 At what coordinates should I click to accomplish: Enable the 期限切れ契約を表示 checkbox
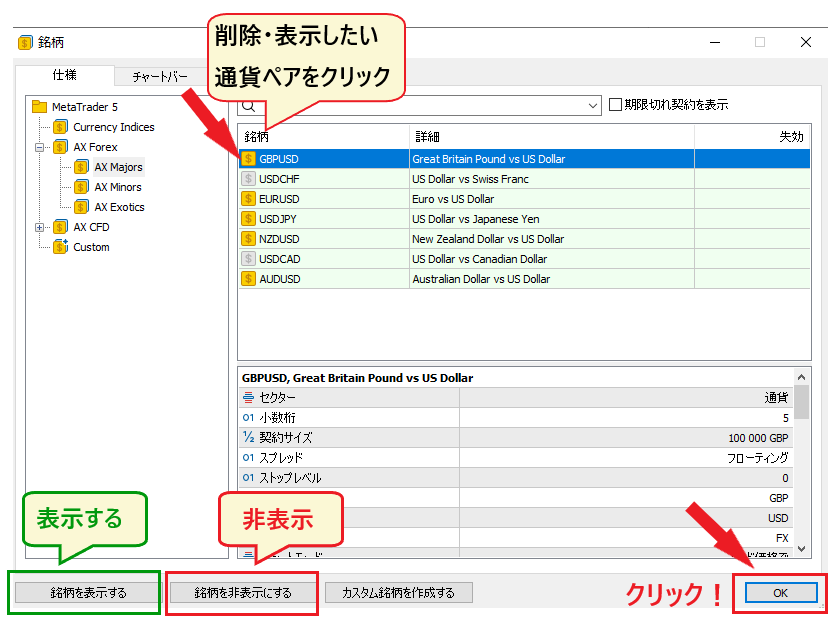coord(616,104)
